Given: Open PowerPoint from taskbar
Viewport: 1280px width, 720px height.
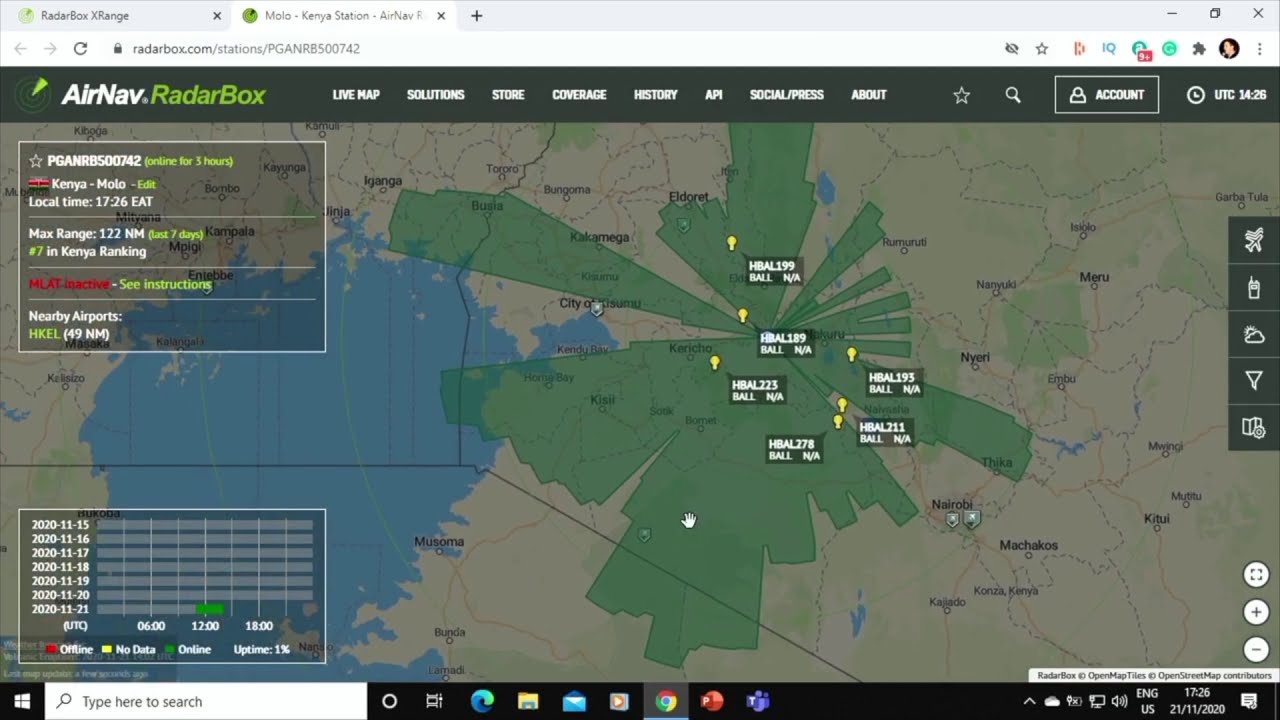Looking at the screenshot, I should tap(711, 701).
